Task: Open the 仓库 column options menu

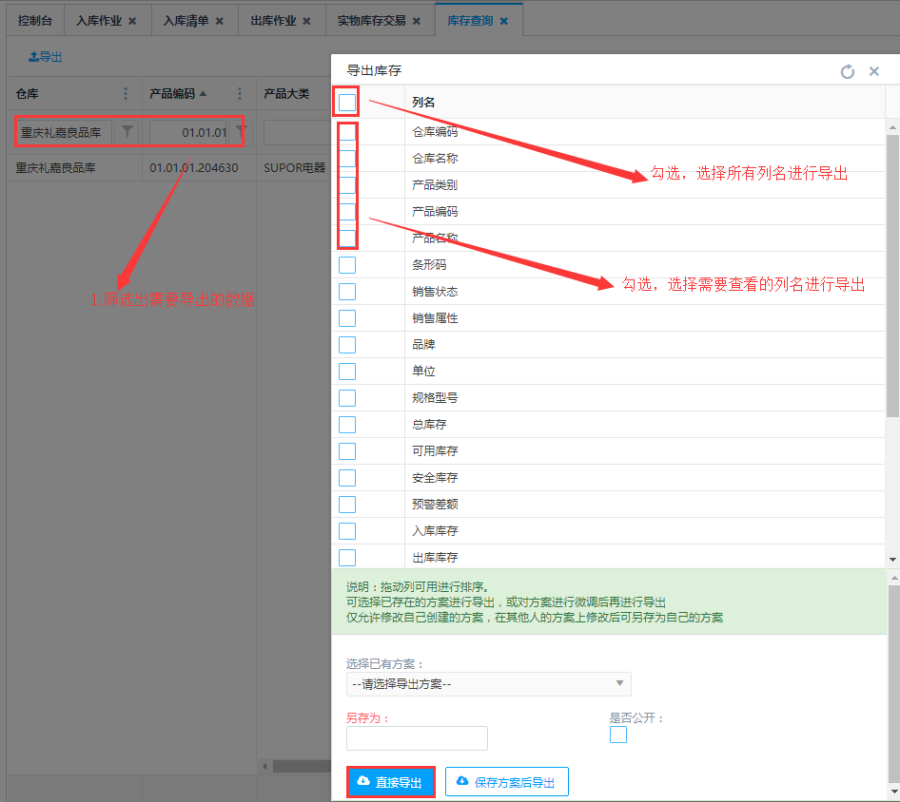Action: [x=125, y=94]
